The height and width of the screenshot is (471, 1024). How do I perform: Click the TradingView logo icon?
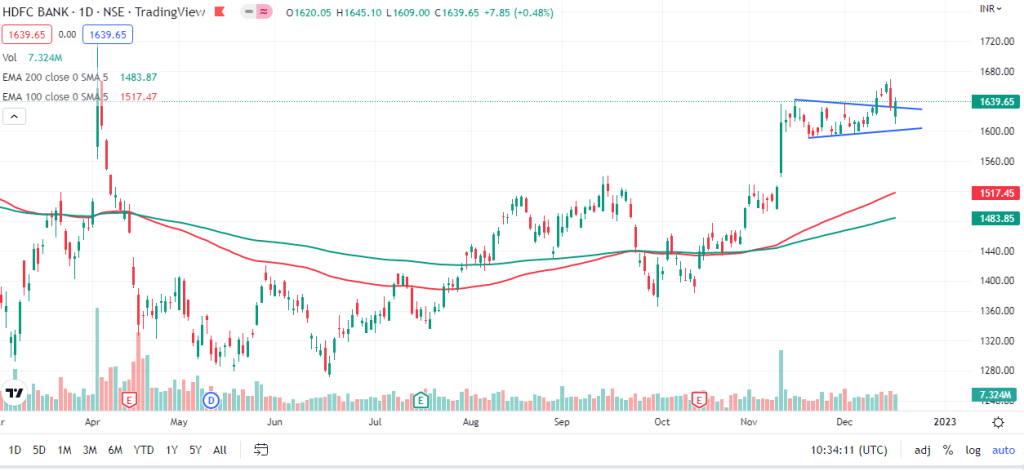coord(14,394)
